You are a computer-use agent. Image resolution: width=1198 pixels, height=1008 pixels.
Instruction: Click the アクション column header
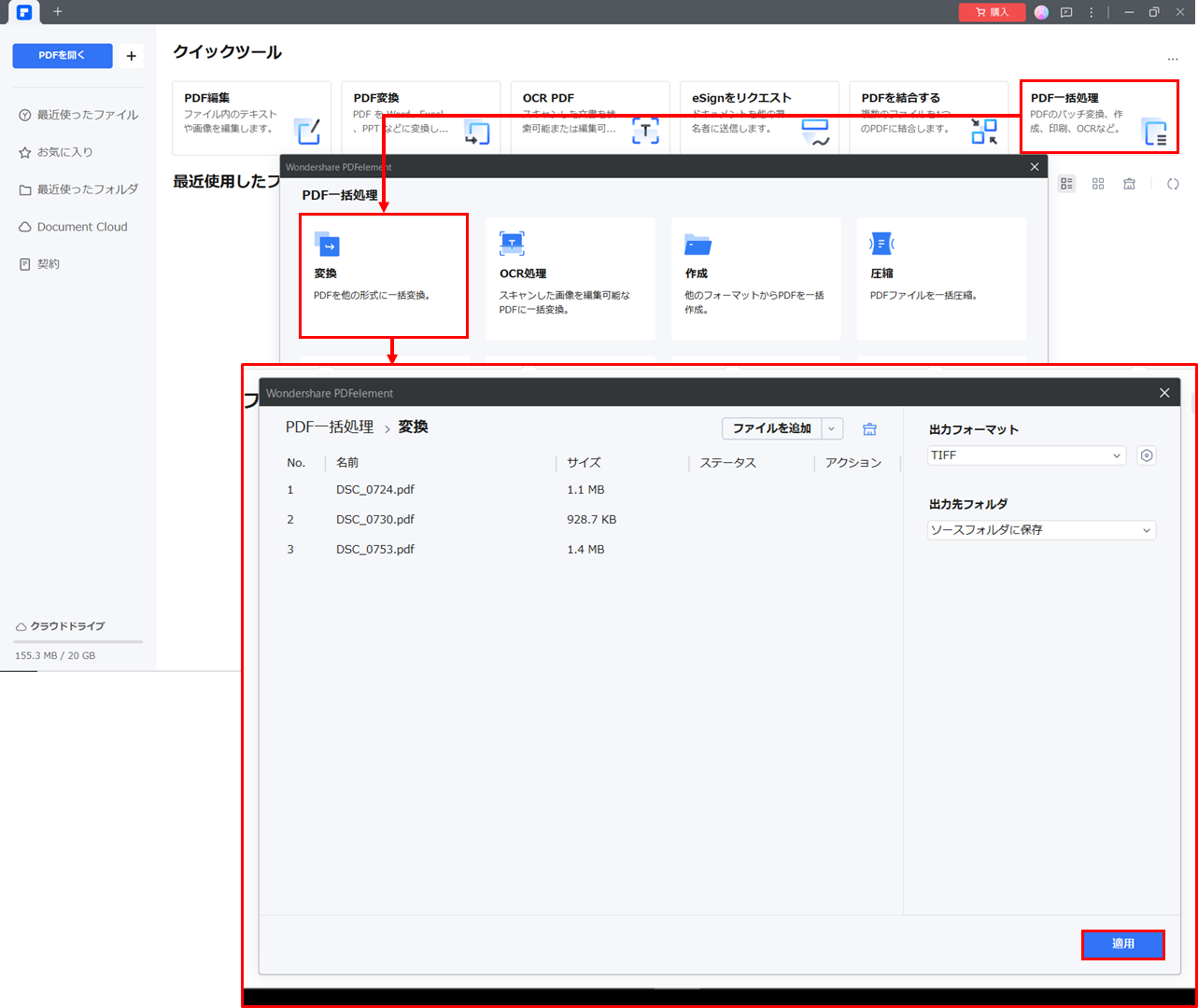pos(853,463)
